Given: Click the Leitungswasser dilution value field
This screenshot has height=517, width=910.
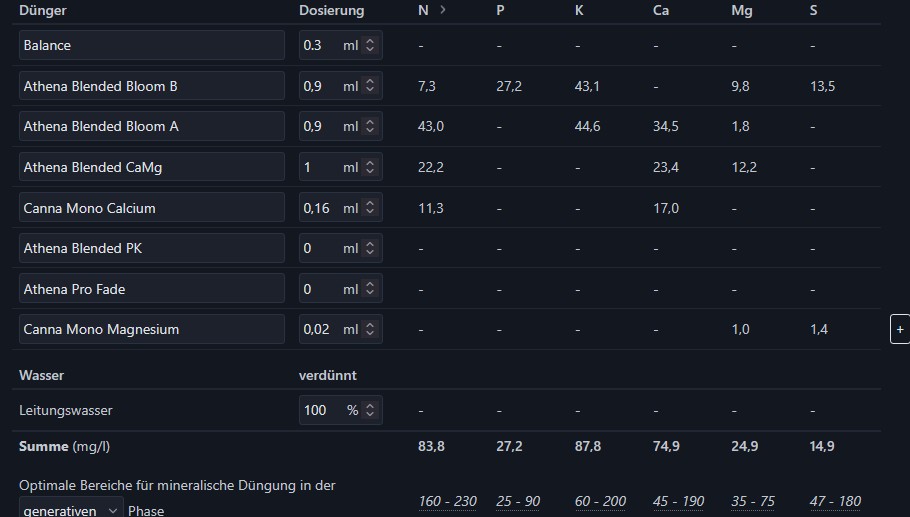Looking at the screenshot, I should [322, 410].
